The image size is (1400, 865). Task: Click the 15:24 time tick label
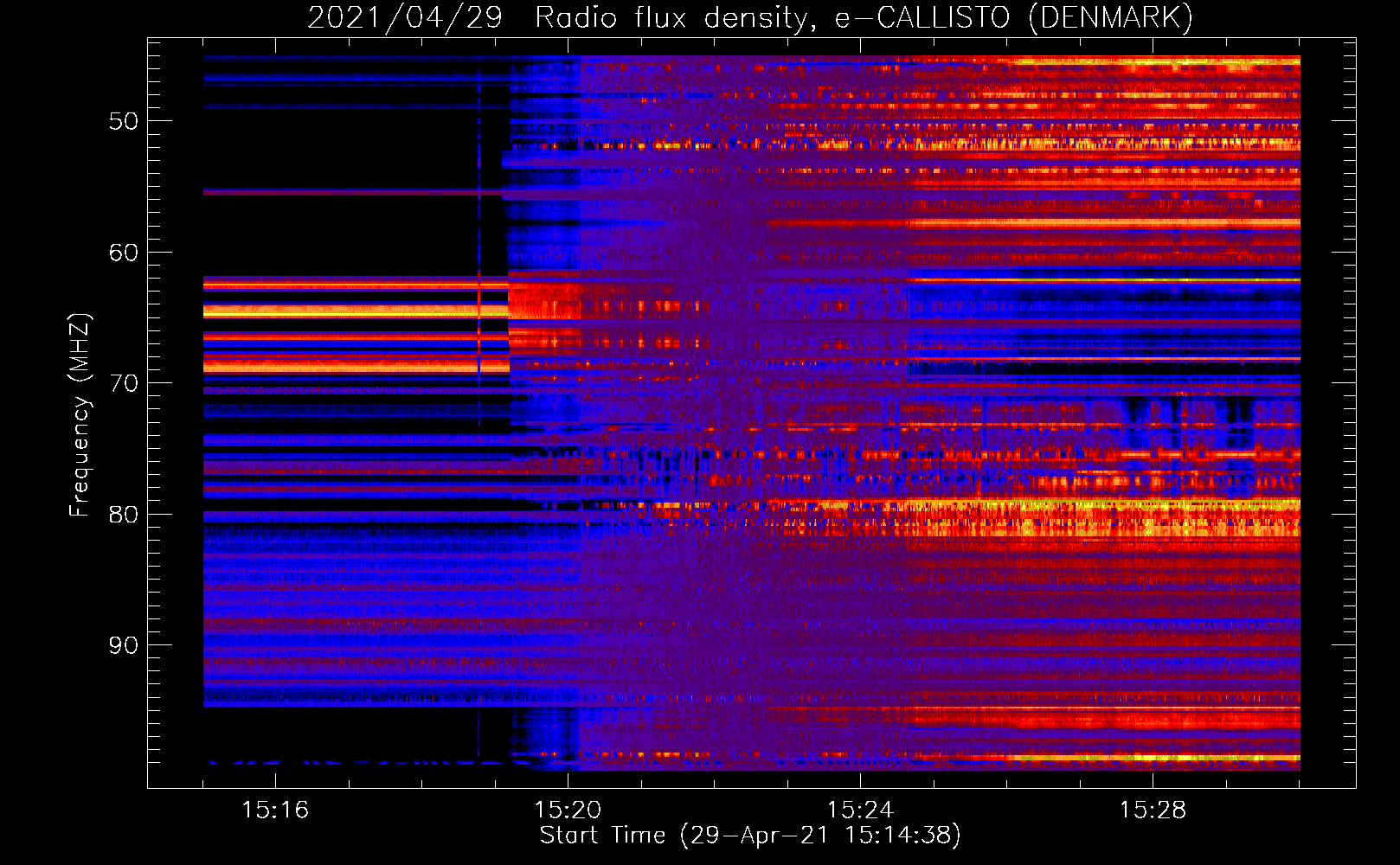point(860,811)
